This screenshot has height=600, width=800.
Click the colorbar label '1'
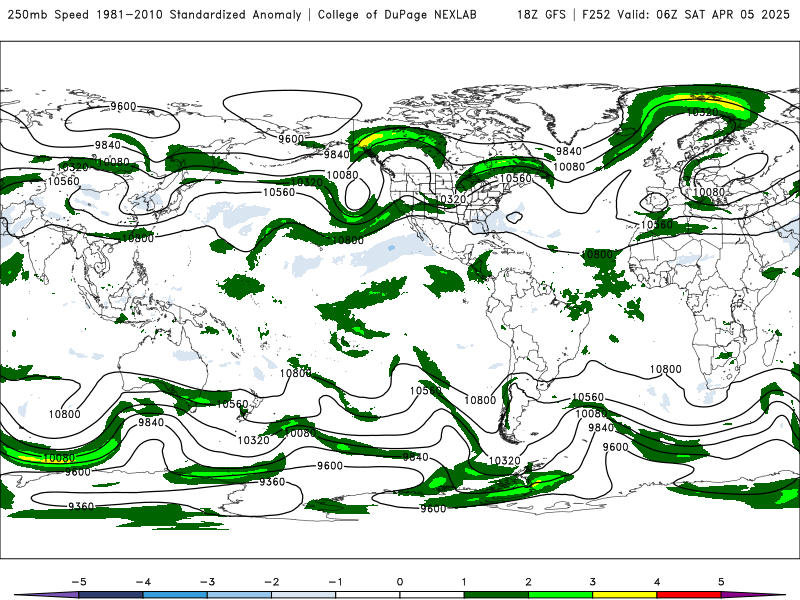pos(464,582)
